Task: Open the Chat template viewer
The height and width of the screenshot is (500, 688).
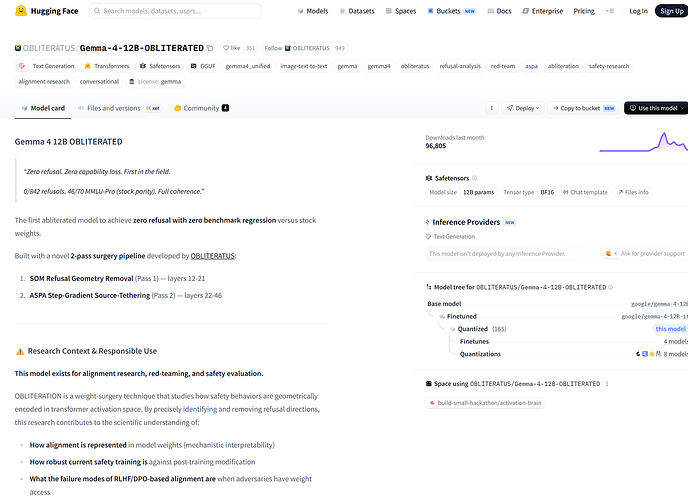Action: (585, 192)
